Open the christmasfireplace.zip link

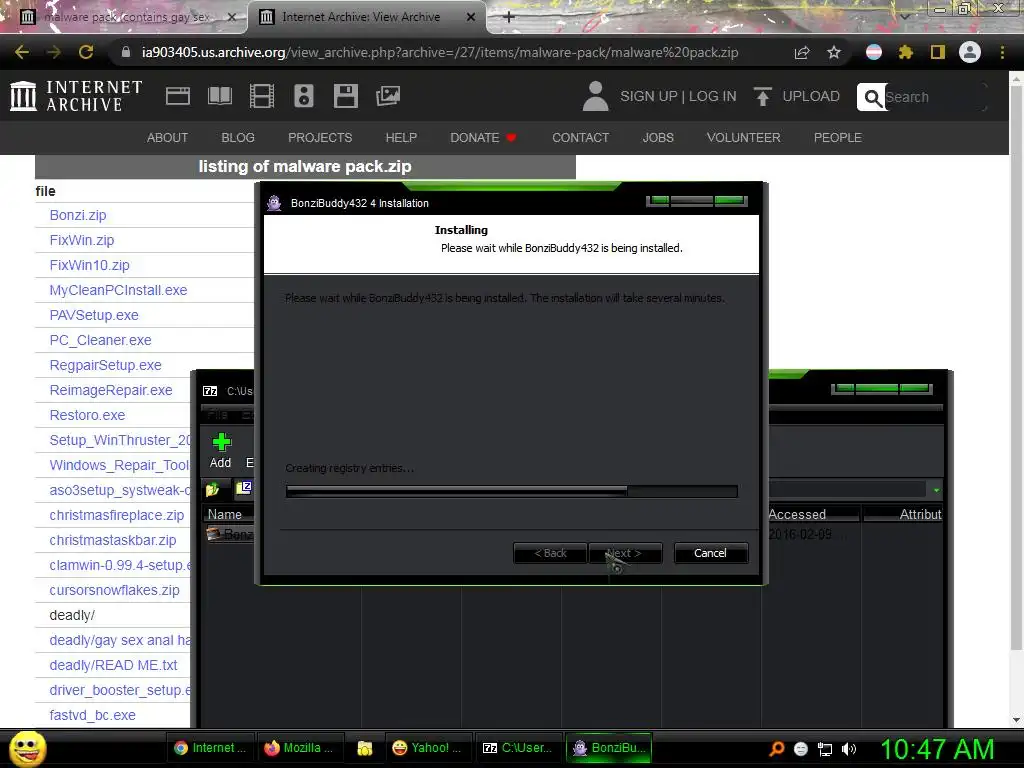tap(117, 515)
